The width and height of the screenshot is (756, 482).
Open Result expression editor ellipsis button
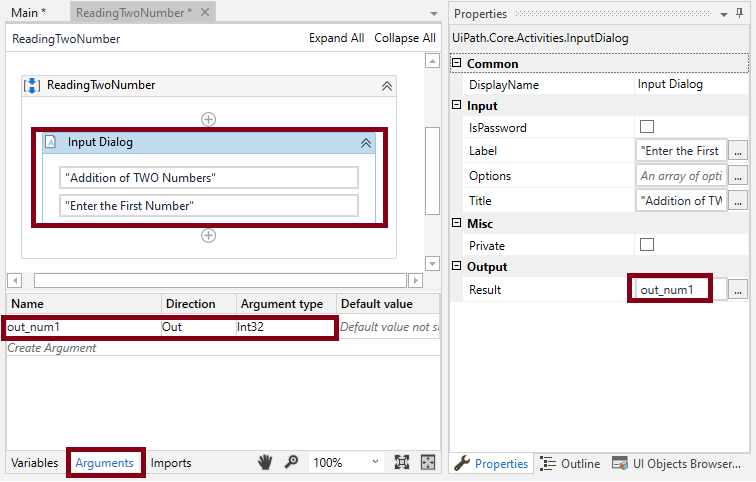click(738, 290)
